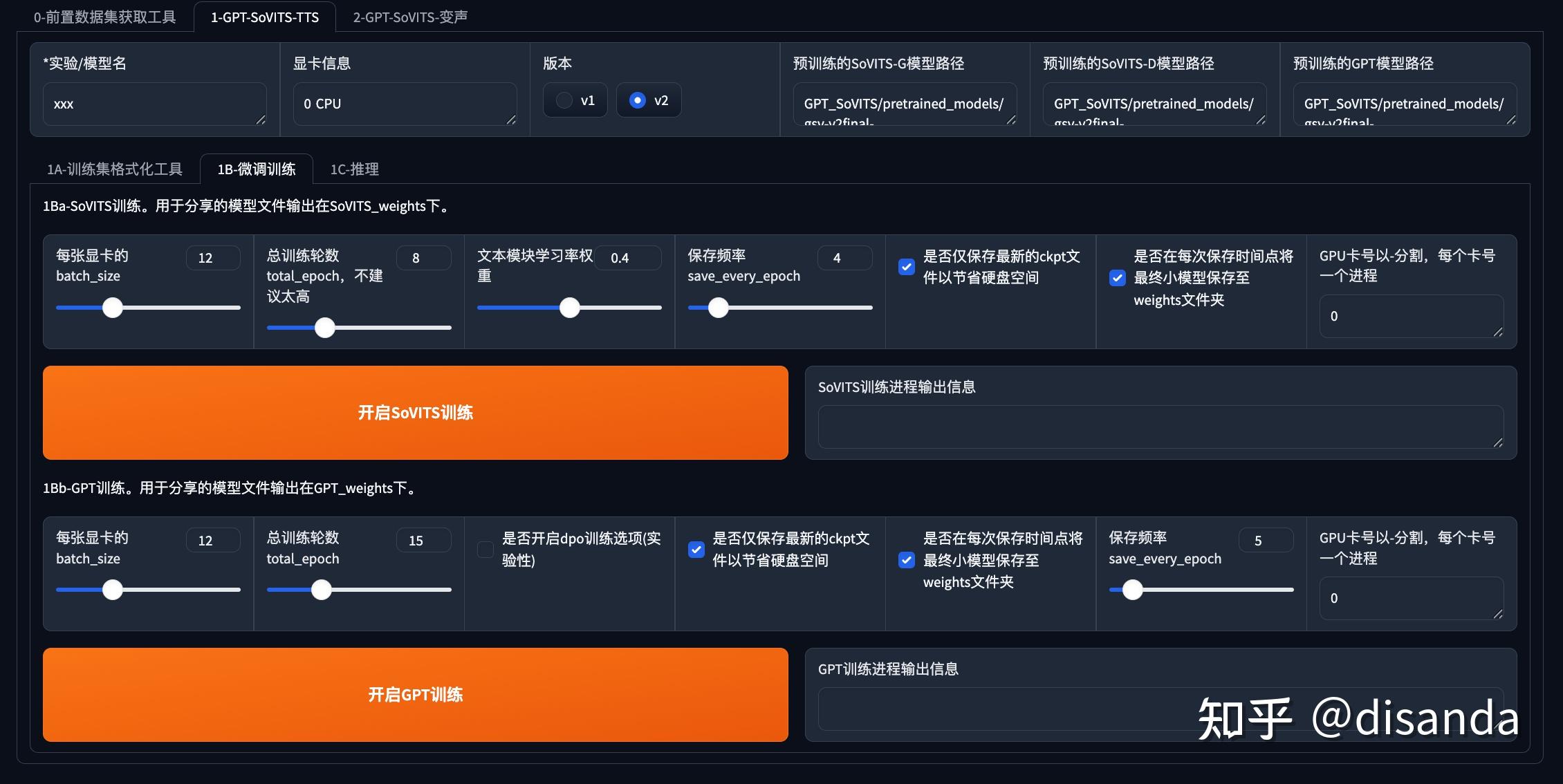Image resolution: width=1563 pixels, height=784 pixels.
Task: Open the 1A-训练集格式化工具 tab
Action: click(x=115, y=169)
